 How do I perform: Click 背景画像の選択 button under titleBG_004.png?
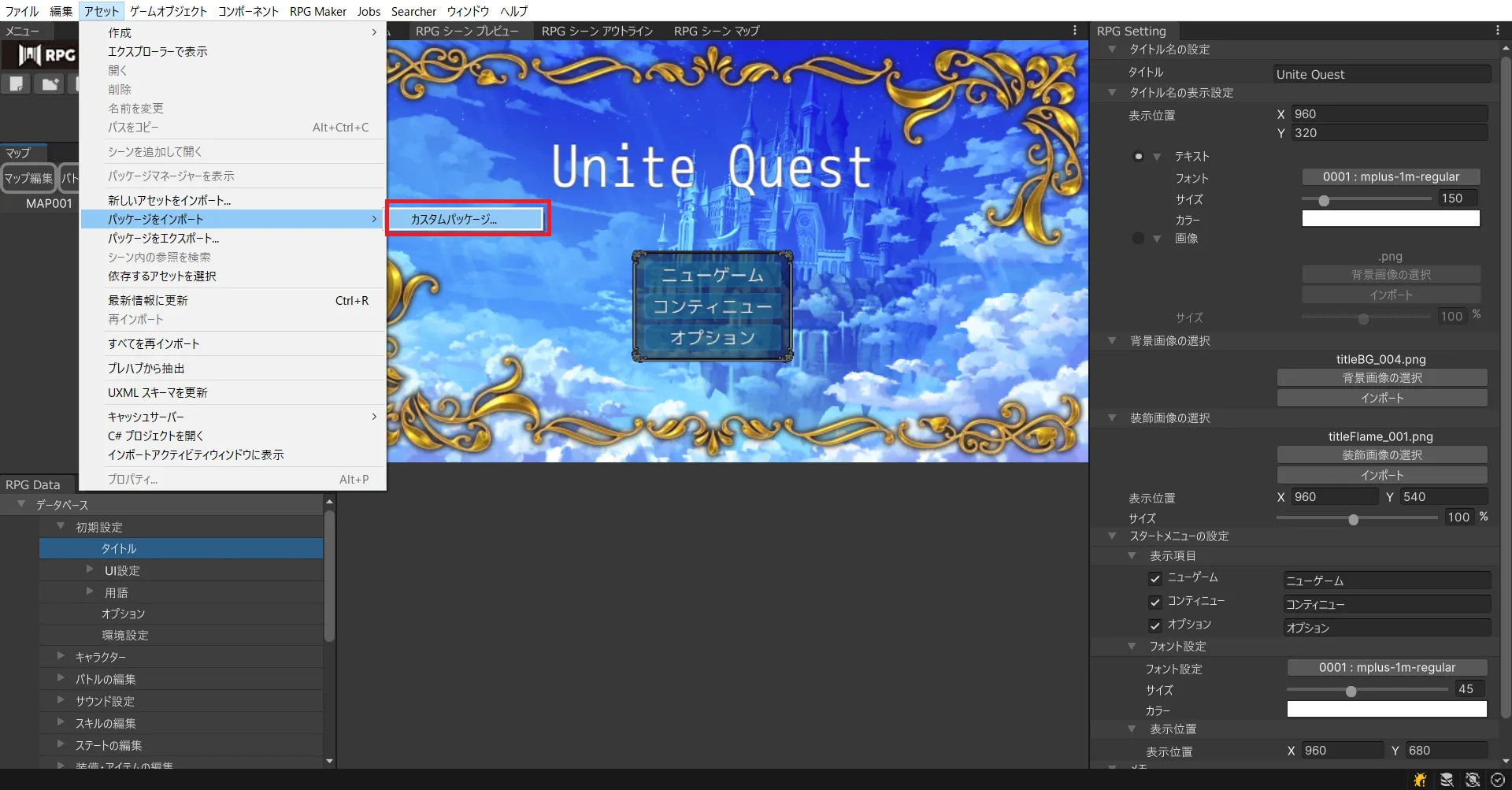(1382, 378)
